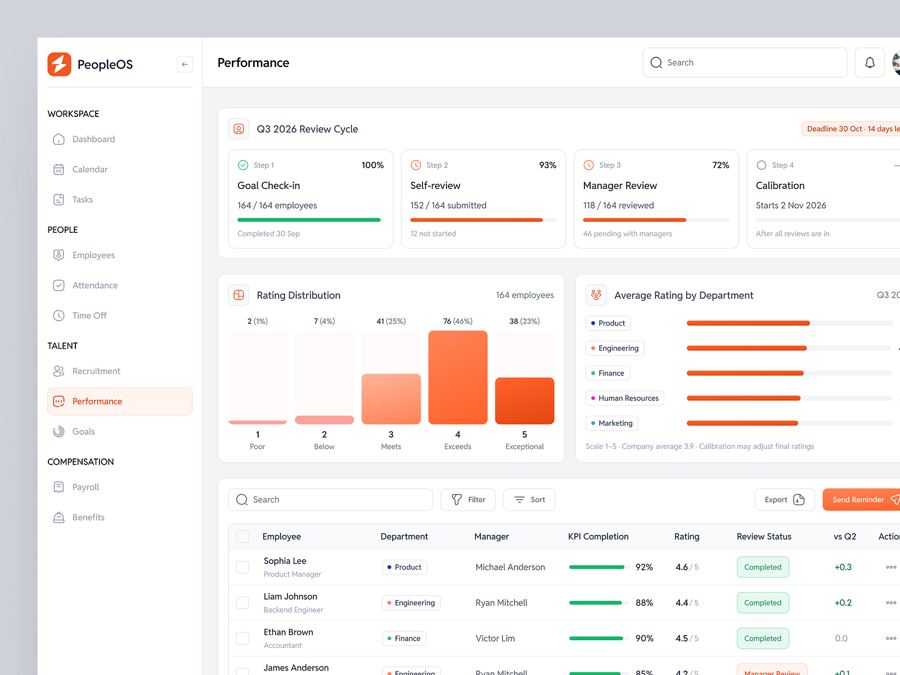Image resolution: width=900 pixels, height=675 pixels.
Task: Click the Engineering label in department ratings
Action: (x=615, y=348)
